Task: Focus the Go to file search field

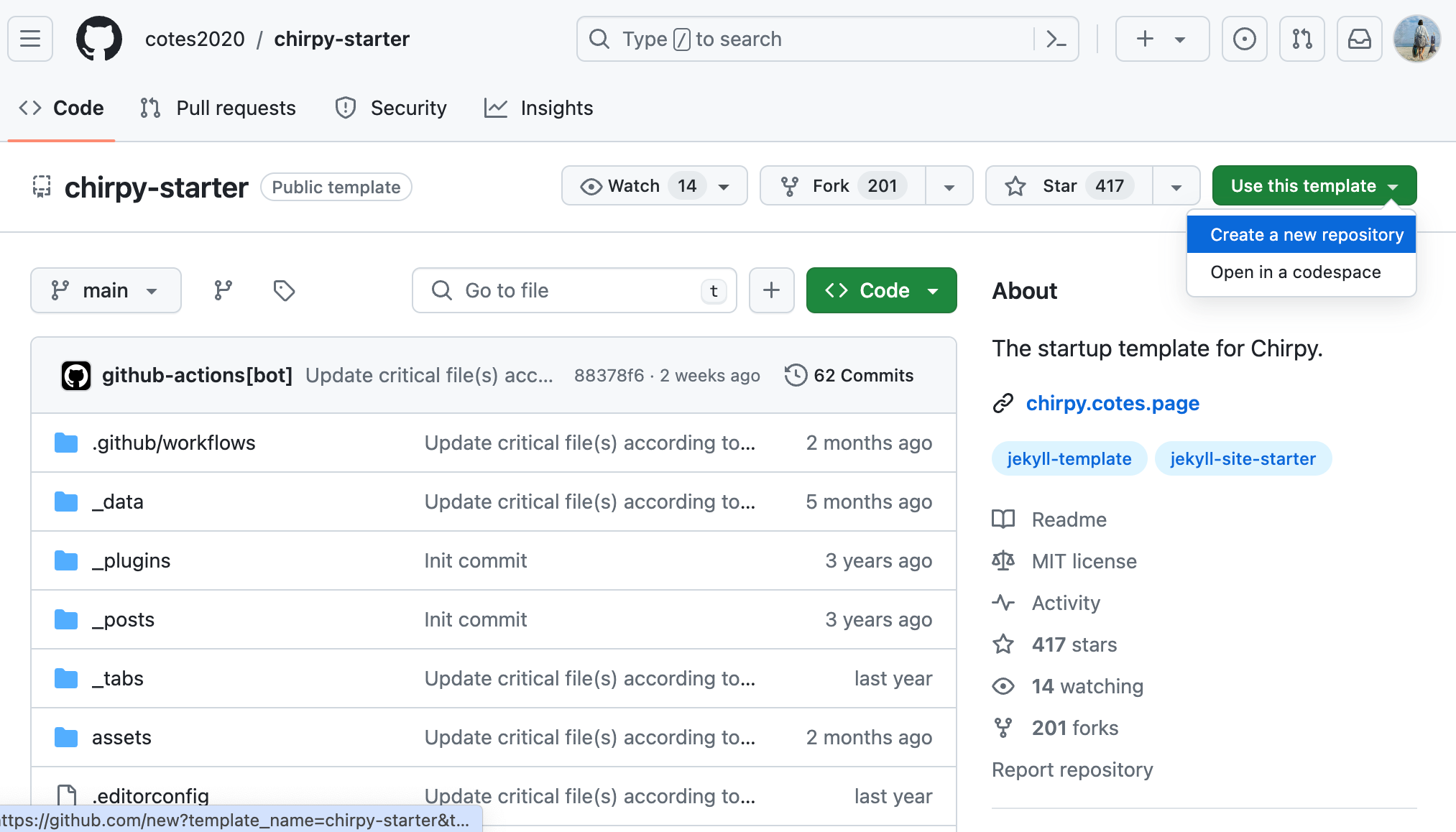Action: coord(574,290)
